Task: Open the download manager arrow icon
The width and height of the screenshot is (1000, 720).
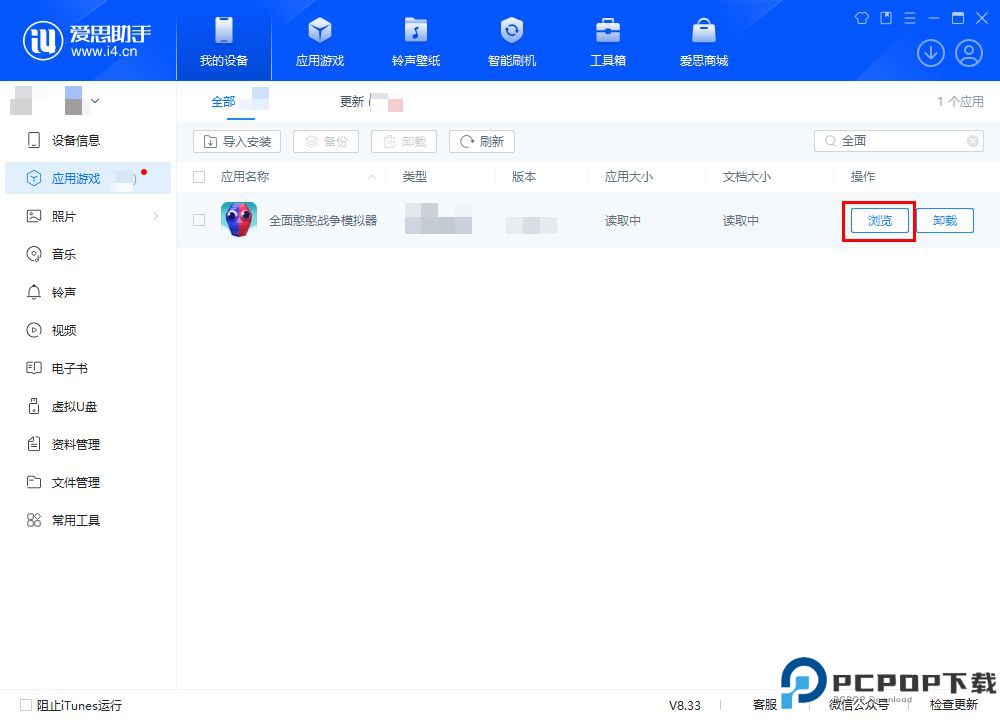Action: pos(931,53)
